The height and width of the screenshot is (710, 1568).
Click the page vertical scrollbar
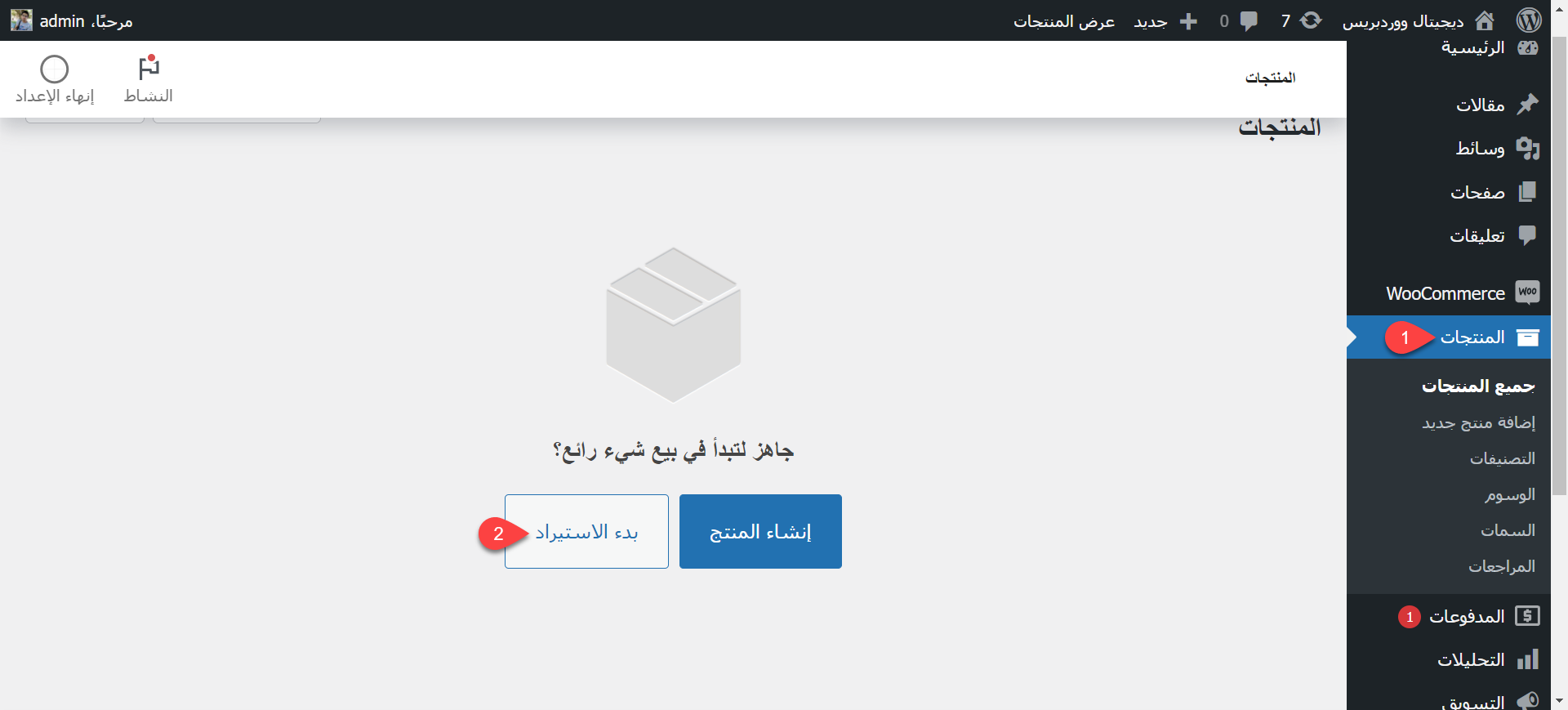tap(1559, 327)
